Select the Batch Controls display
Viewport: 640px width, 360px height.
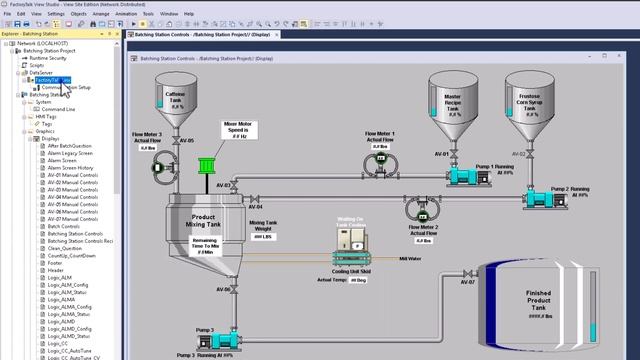pyautogui.click(x=64, y=227)
